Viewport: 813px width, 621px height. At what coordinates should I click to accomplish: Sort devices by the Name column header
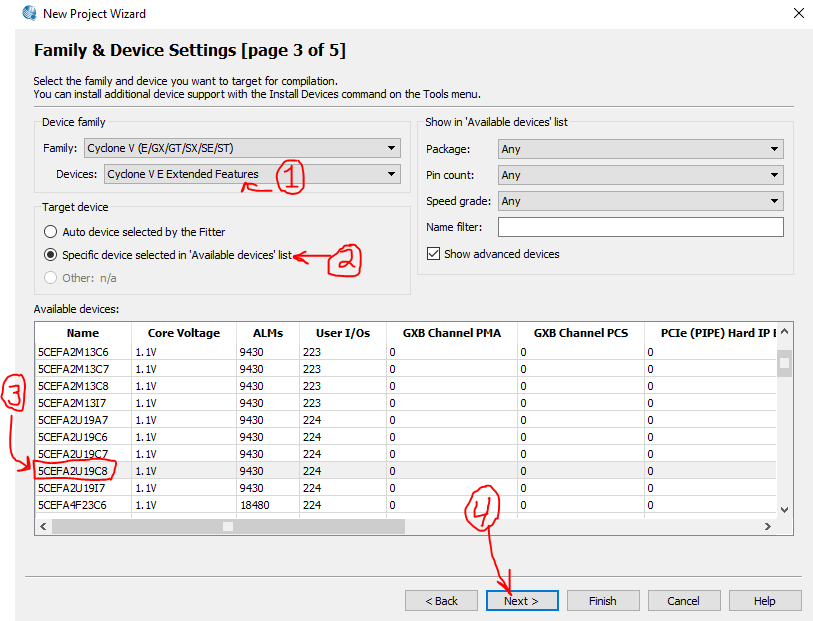(83, 333)
